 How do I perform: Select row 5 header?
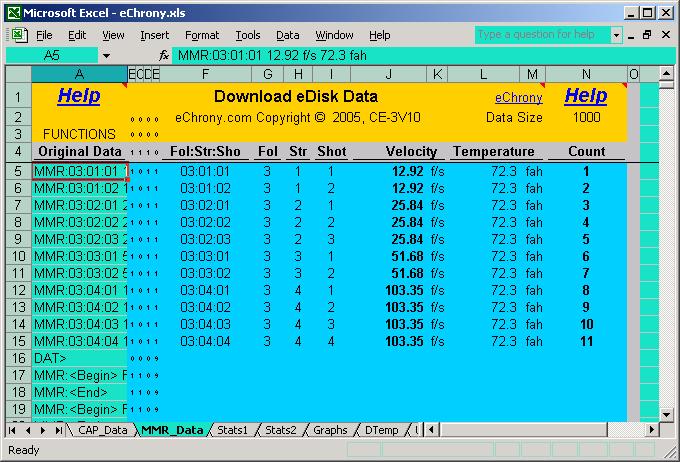pos(18,171)
